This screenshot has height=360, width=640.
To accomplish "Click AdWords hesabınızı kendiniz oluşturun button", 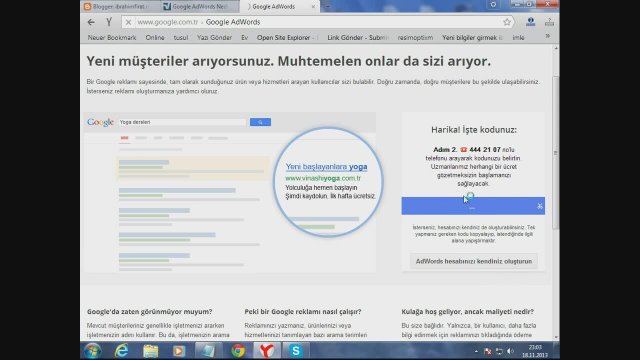I will (473, 261).
